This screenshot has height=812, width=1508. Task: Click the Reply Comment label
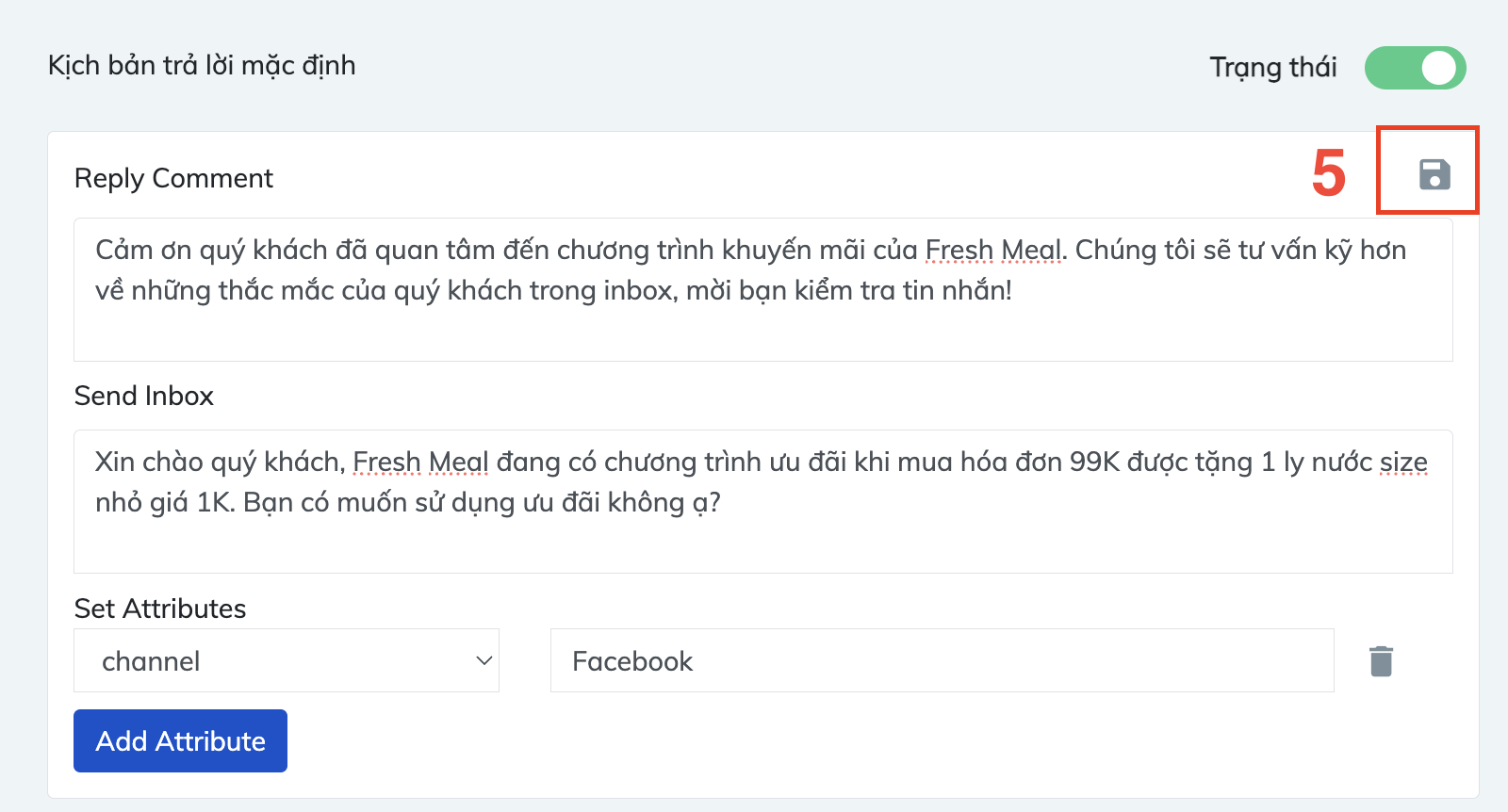tap(173, 178)
